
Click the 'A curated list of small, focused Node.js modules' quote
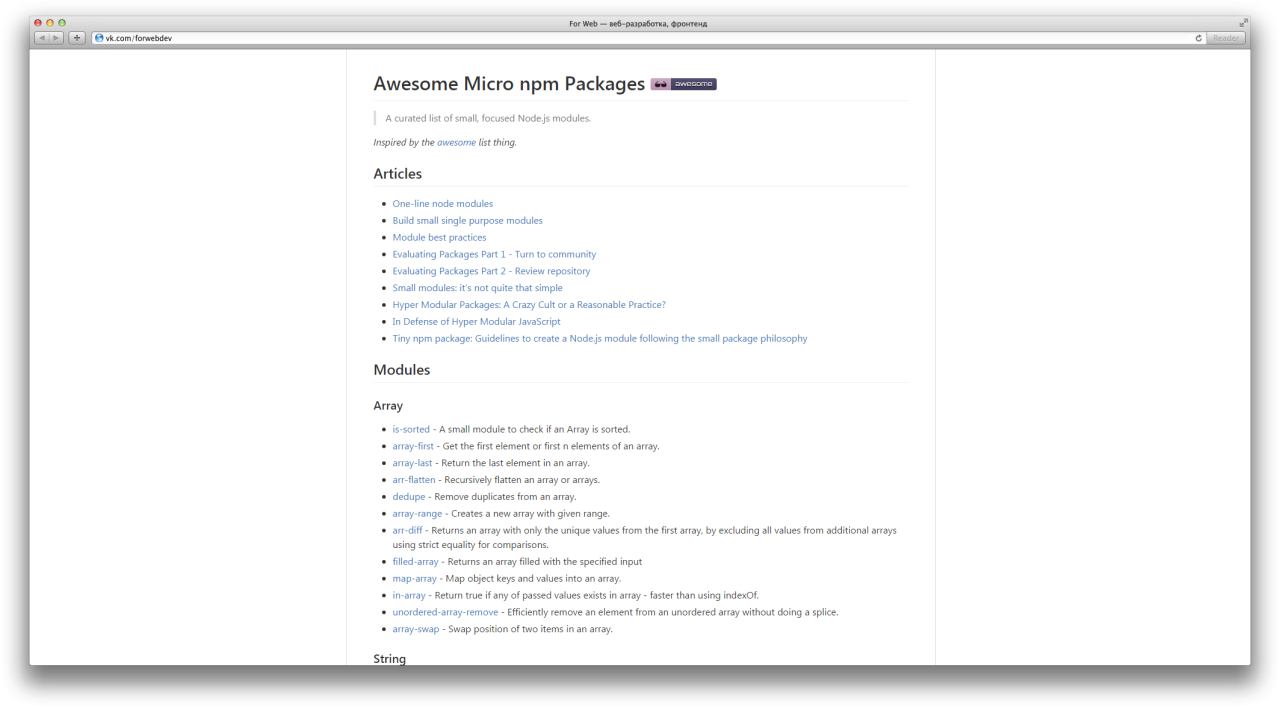click(x=488, y=118)
